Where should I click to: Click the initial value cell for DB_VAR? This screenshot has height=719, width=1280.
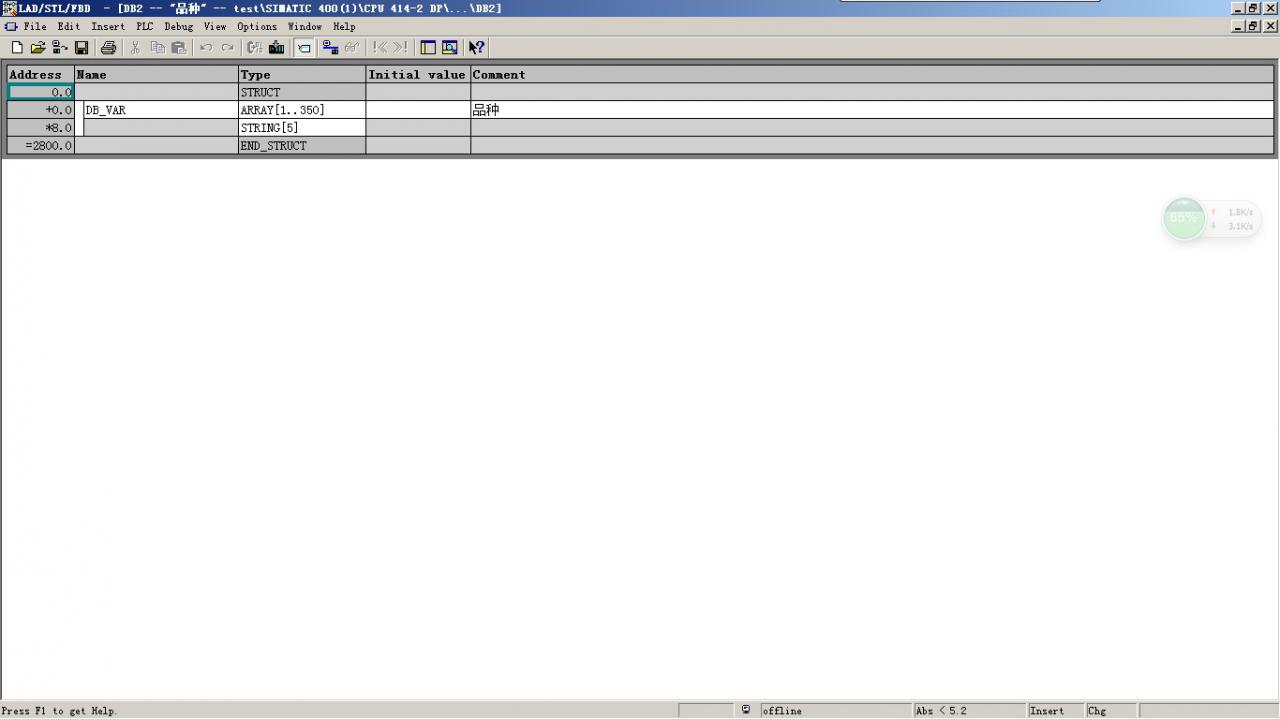[418, 110]
